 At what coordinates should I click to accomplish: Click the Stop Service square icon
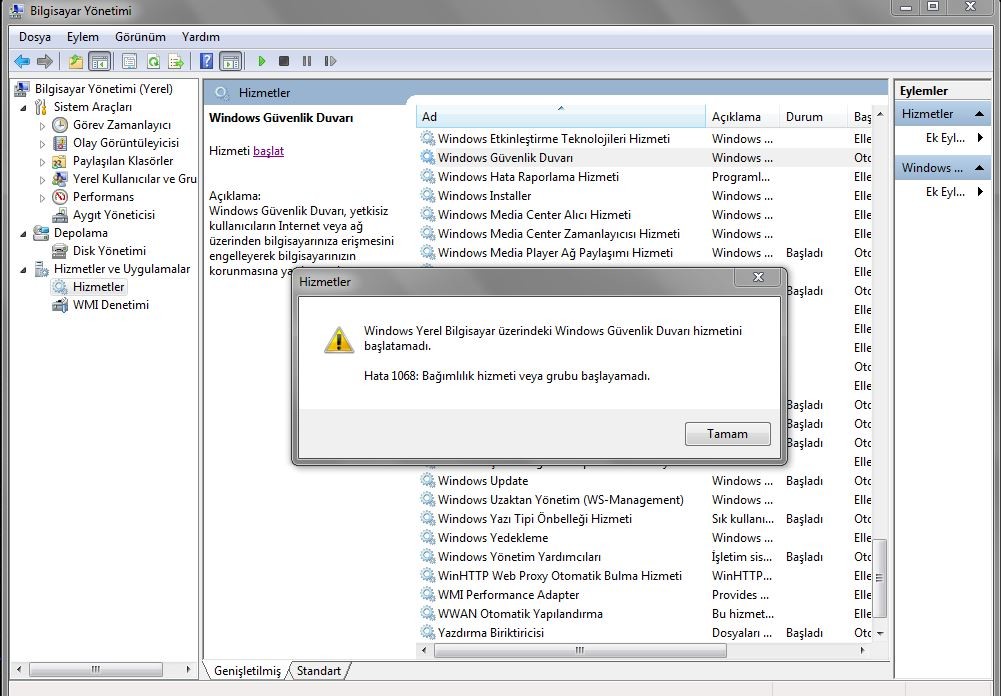click(284, 61)
